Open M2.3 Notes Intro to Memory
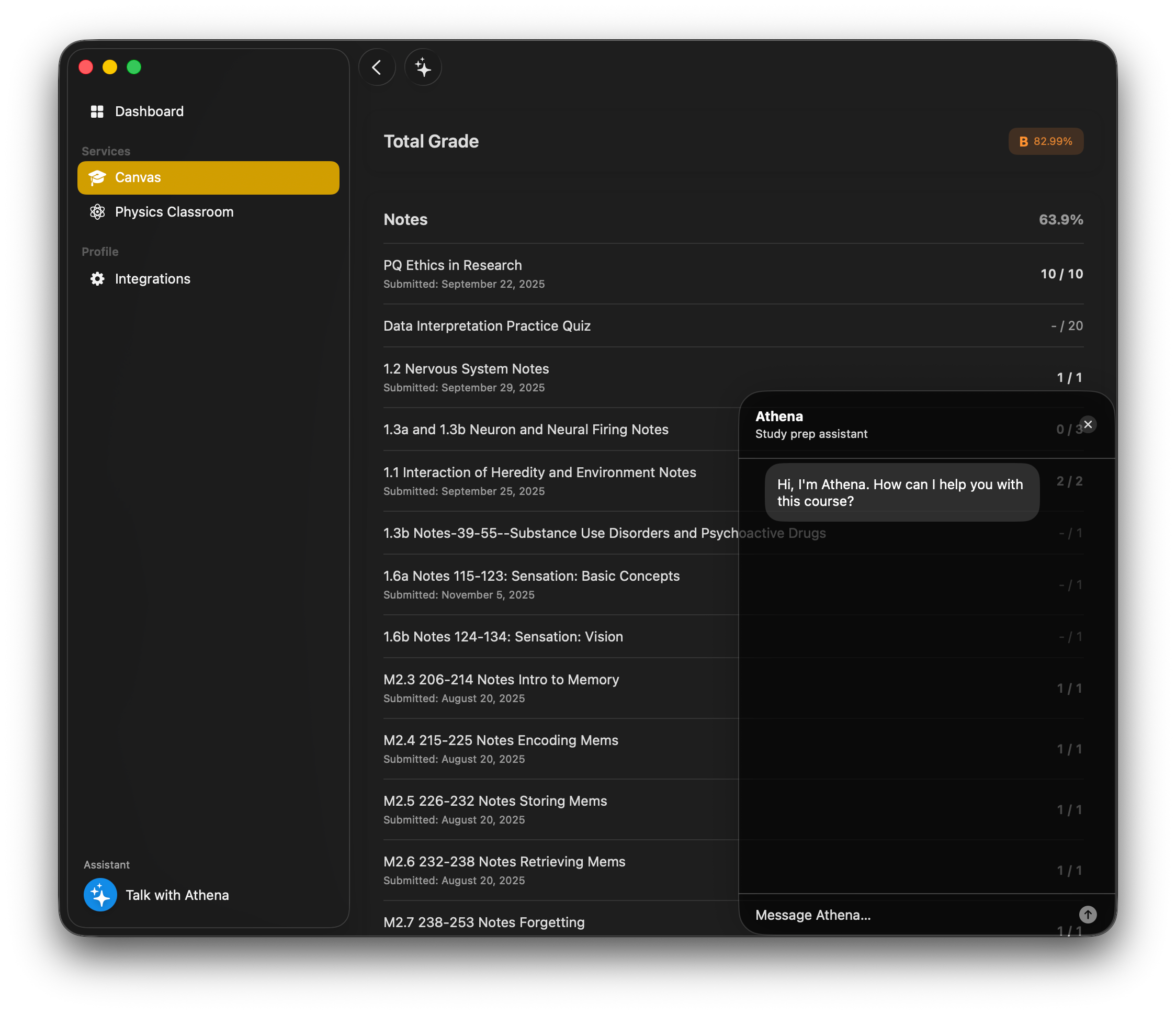Image resolution: width=1176 pixels, height=1014 pixels. (501, 680)
